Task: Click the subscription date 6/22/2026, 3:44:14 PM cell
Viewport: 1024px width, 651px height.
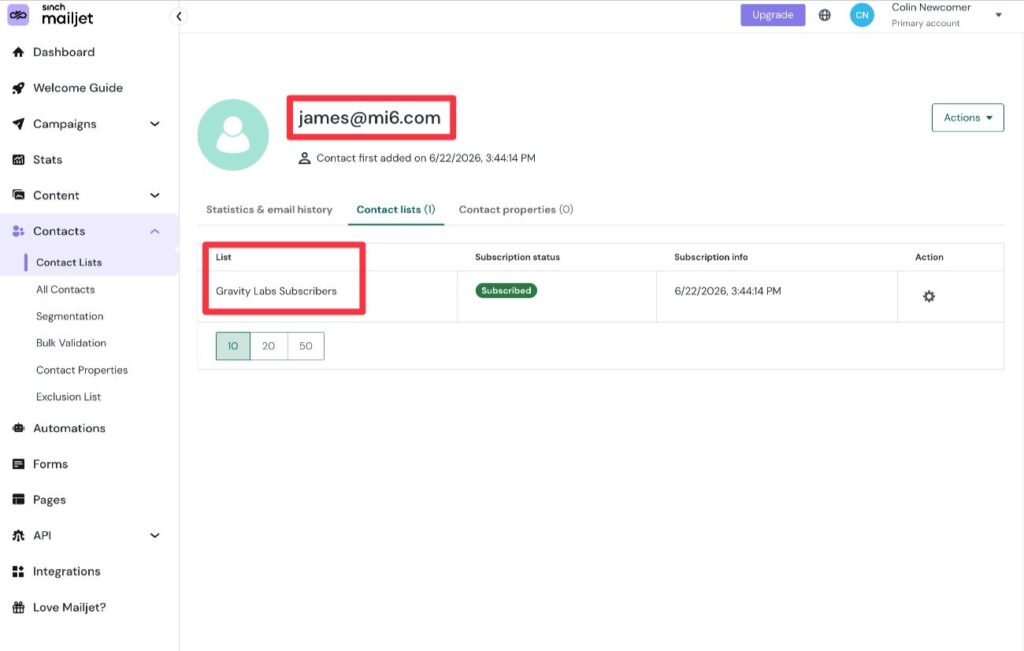Action: tap(728, 291)
